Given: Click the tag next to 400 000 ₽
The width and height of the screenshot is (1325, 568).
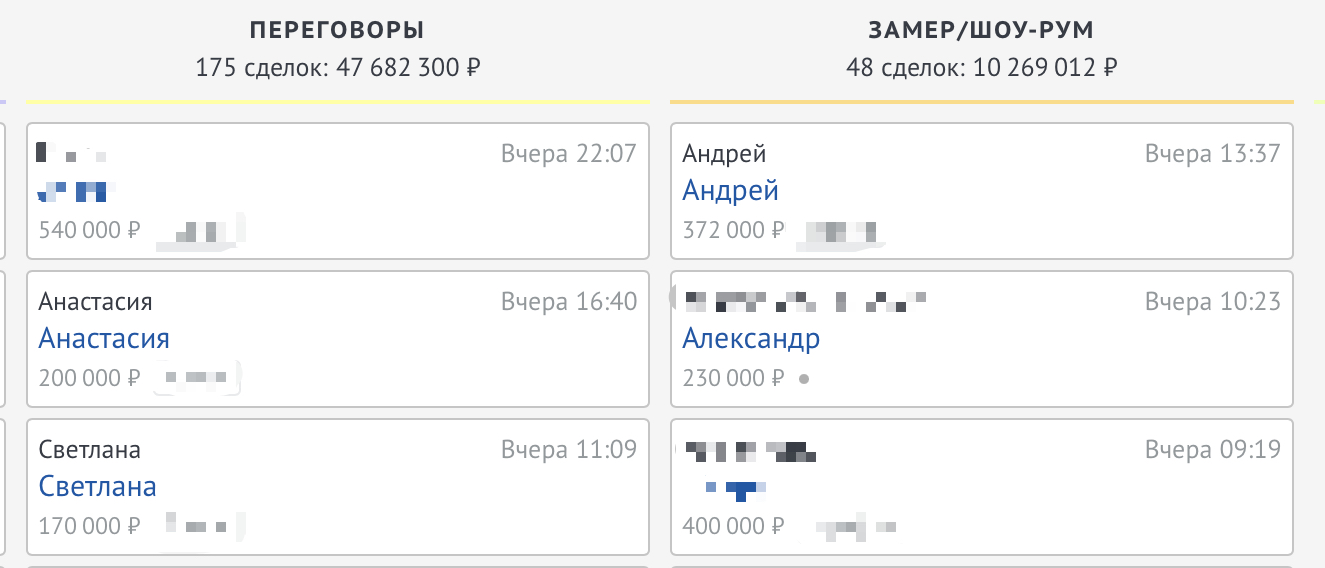Looking at the screenshot, I should tap(850, 526).
